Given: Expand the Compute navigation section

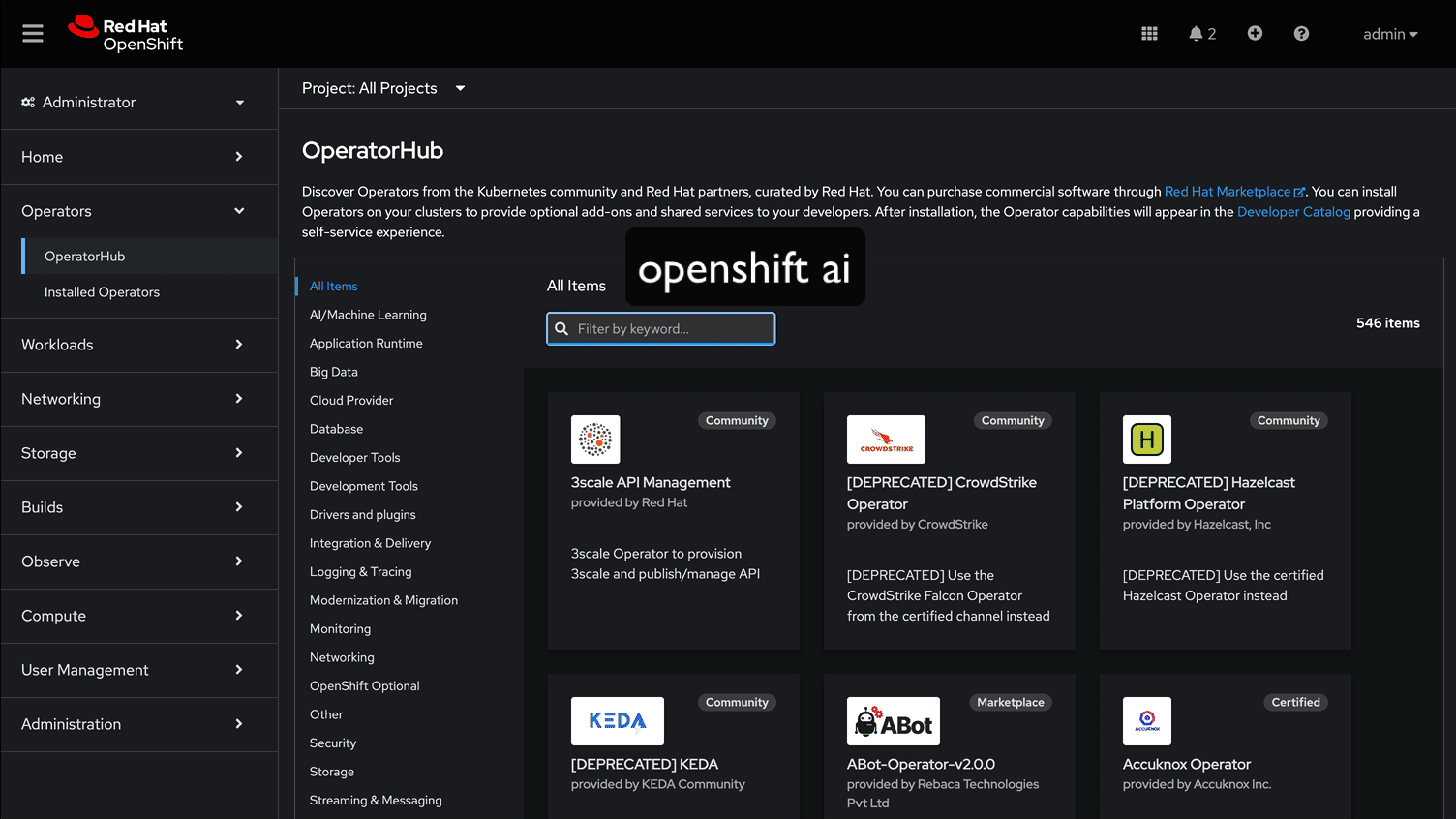Looking at the screenshot, I should tap(139, 616).
